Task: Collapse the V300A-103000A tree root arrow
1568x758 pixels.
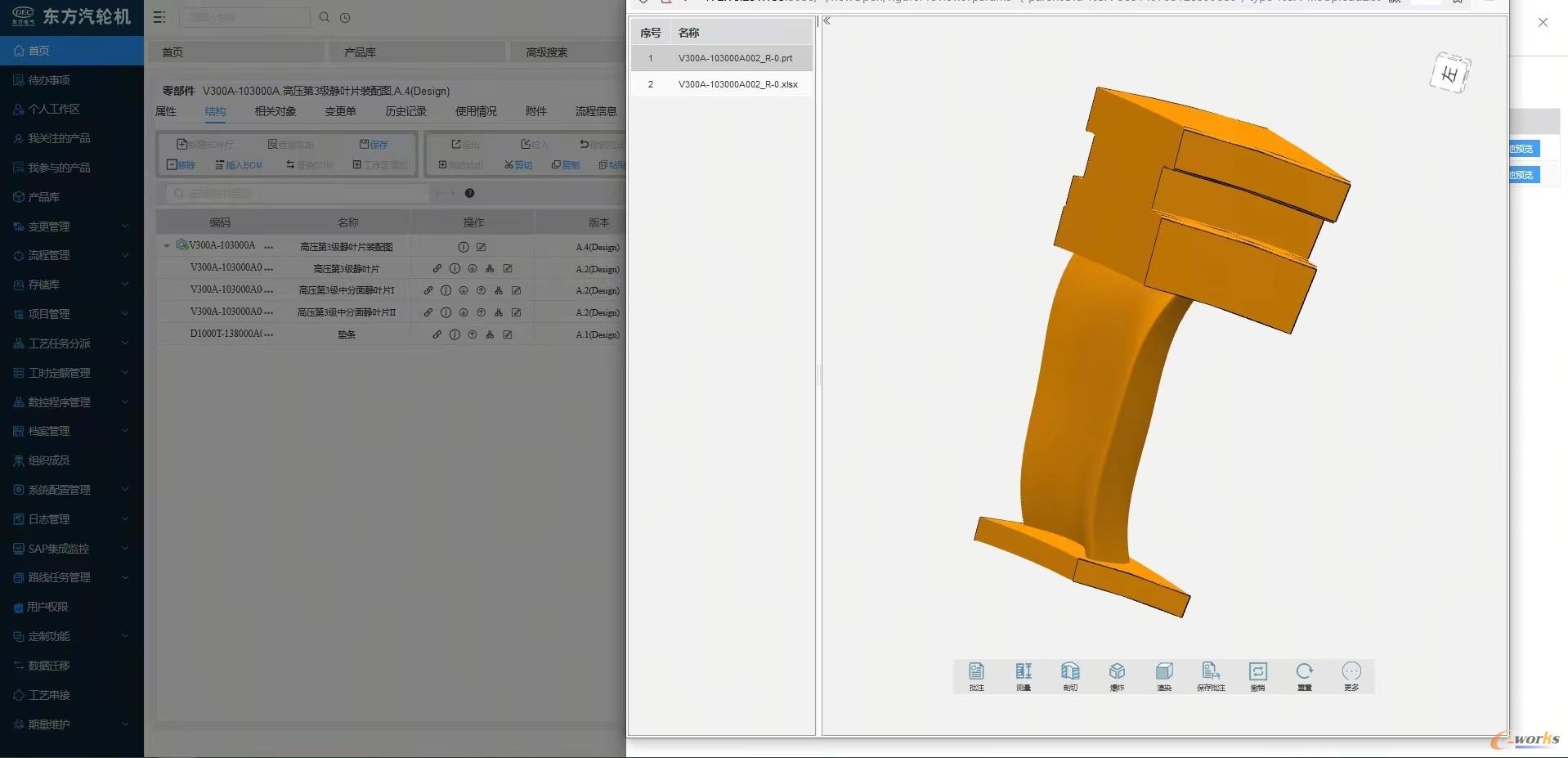Action: pos(167,245)
